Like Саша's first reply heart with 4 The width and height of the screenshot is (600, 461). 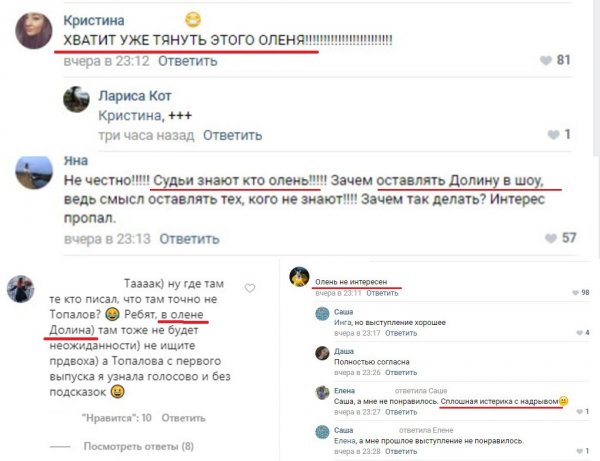tap(579, 333)
